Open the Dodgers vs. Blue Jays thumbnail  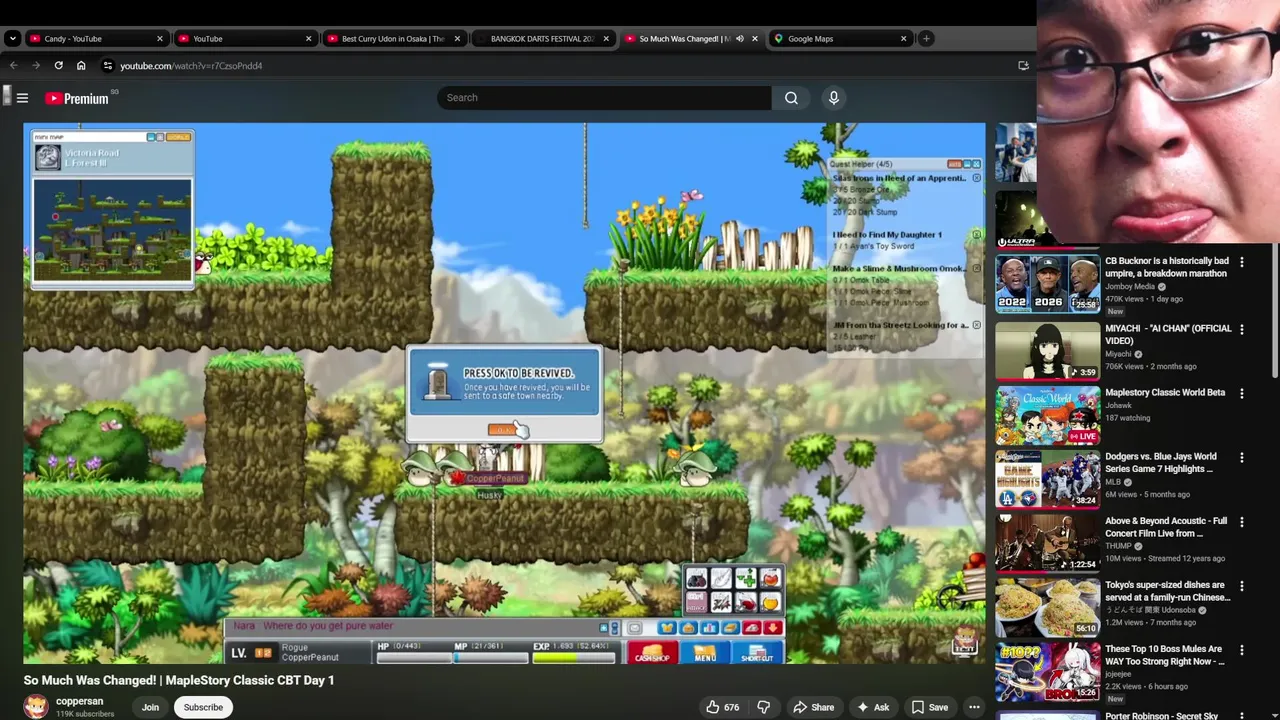pyautogui.click(x=1047, y=480)
